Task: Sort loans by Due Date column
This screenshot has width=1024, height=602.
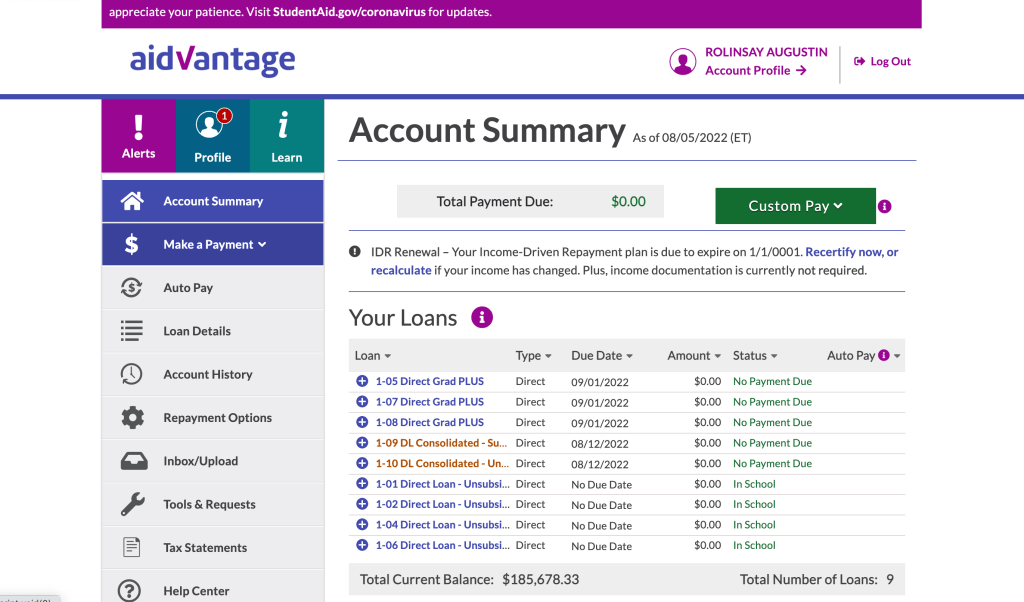Action: (601, 356)
